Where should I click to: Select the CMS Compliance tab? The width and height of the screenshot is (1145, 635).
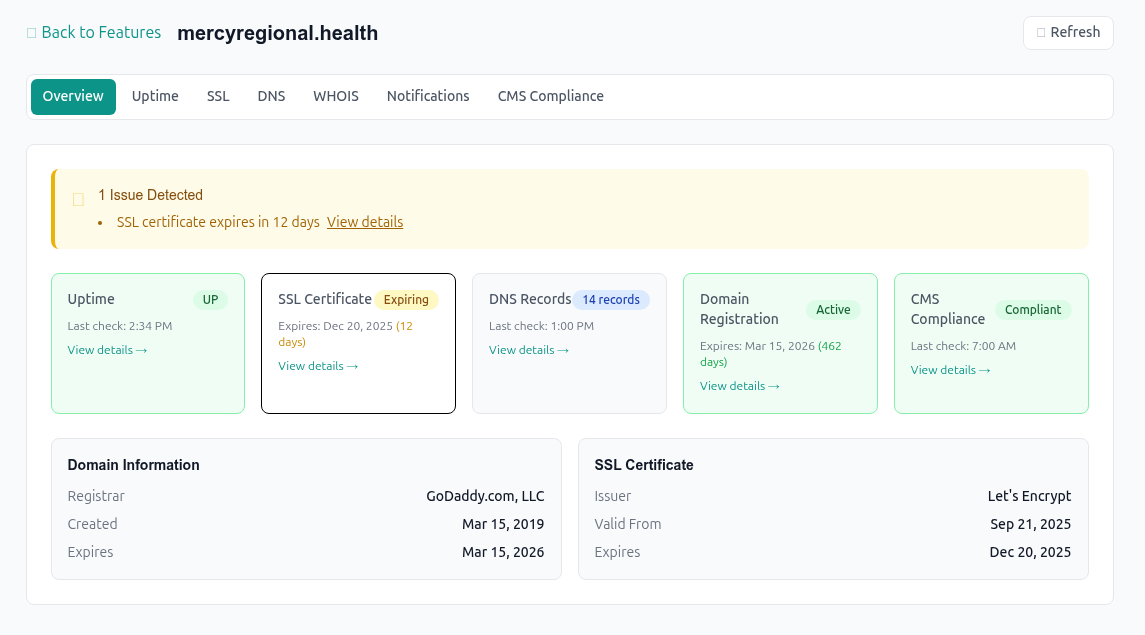click(551, 96)
